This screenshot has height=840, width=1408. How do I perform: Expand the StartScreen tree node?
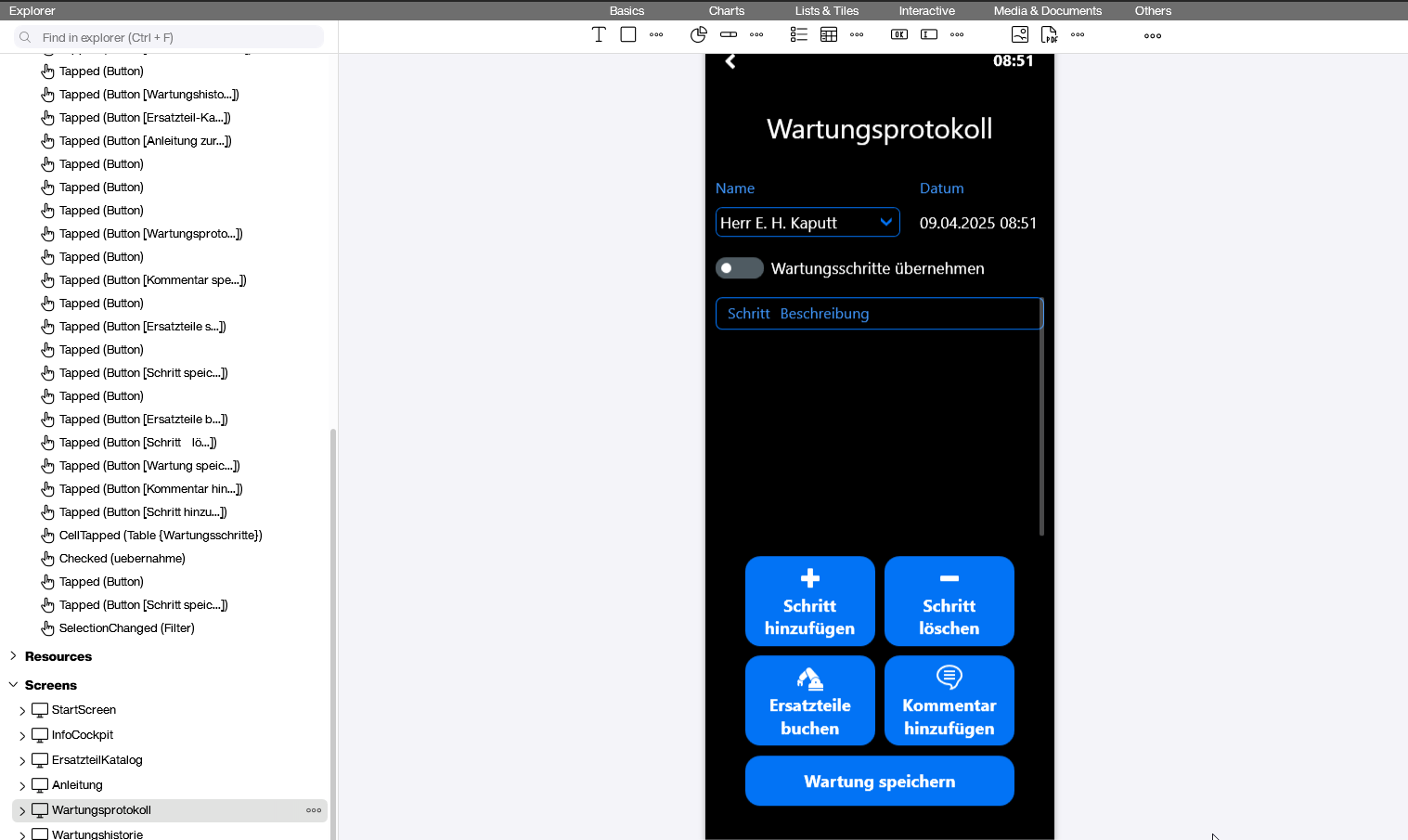pyautogui.click(x=21, y=709)
